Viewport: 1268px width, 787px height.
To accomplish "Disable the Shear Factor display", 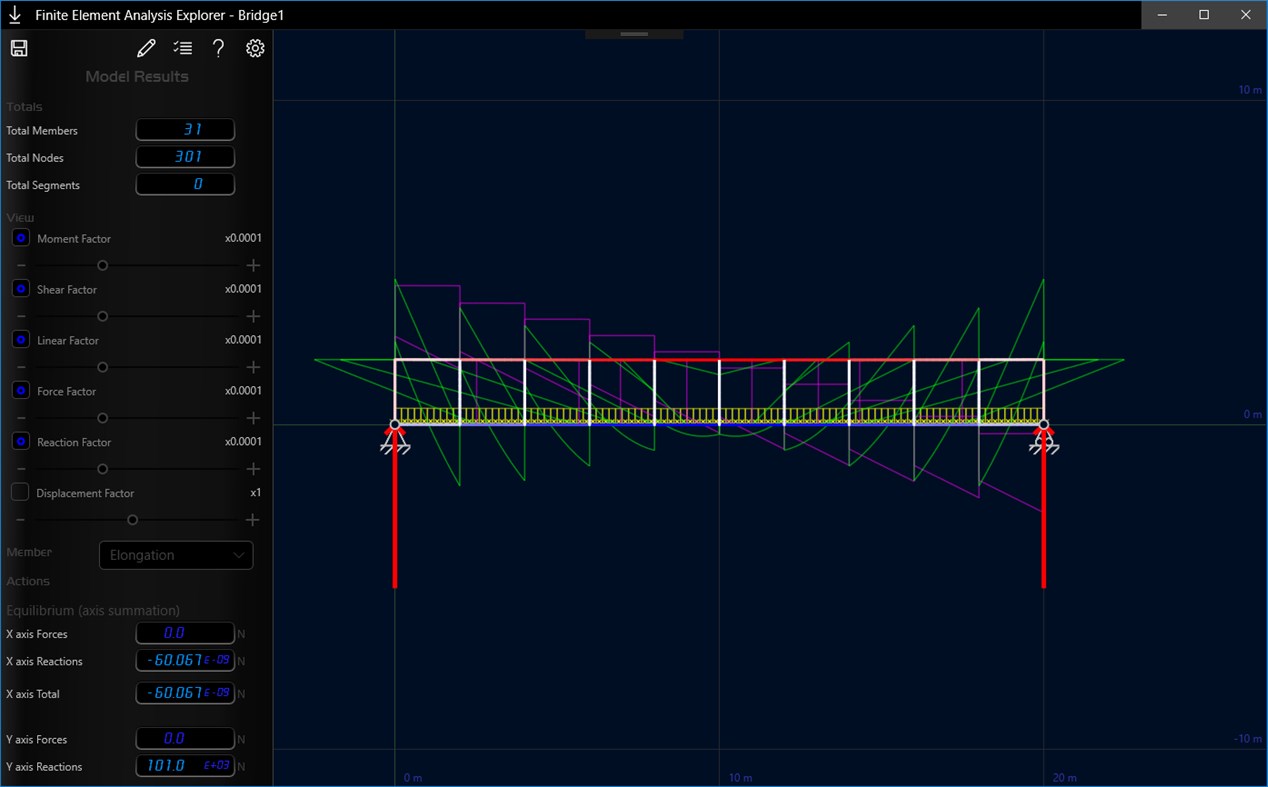I will (x=20, y=288).
